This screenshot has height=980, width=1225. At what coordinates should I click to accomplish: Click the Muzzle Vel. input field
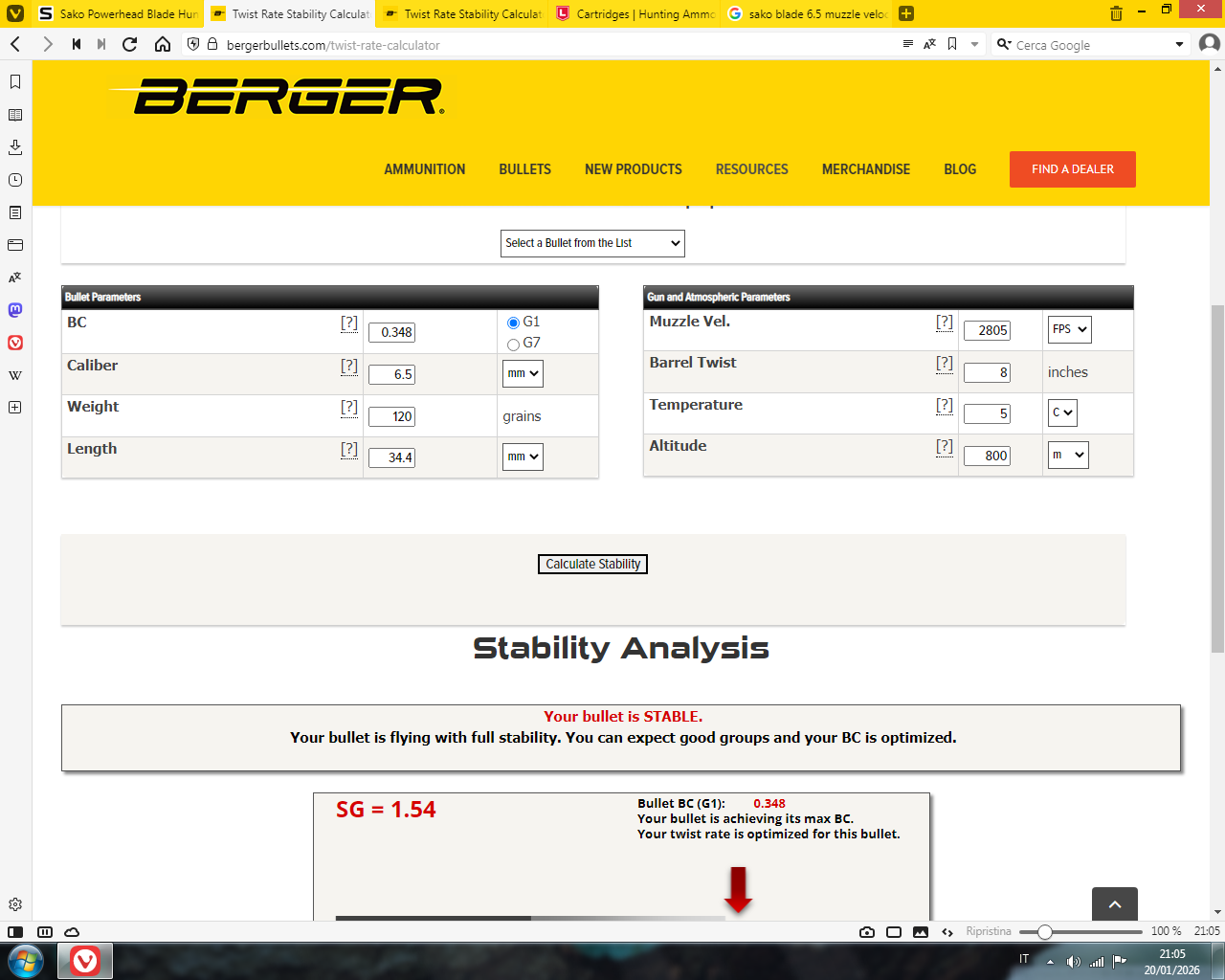pyautogui.click(x=987, y=330)
